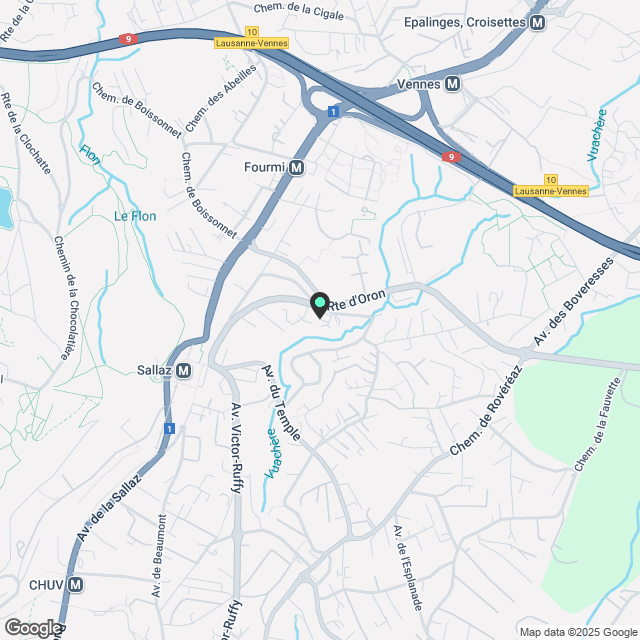Click the Map data ©2025 Google text
This screenshot has height=640, width=640.
click(x=579, y=632)
